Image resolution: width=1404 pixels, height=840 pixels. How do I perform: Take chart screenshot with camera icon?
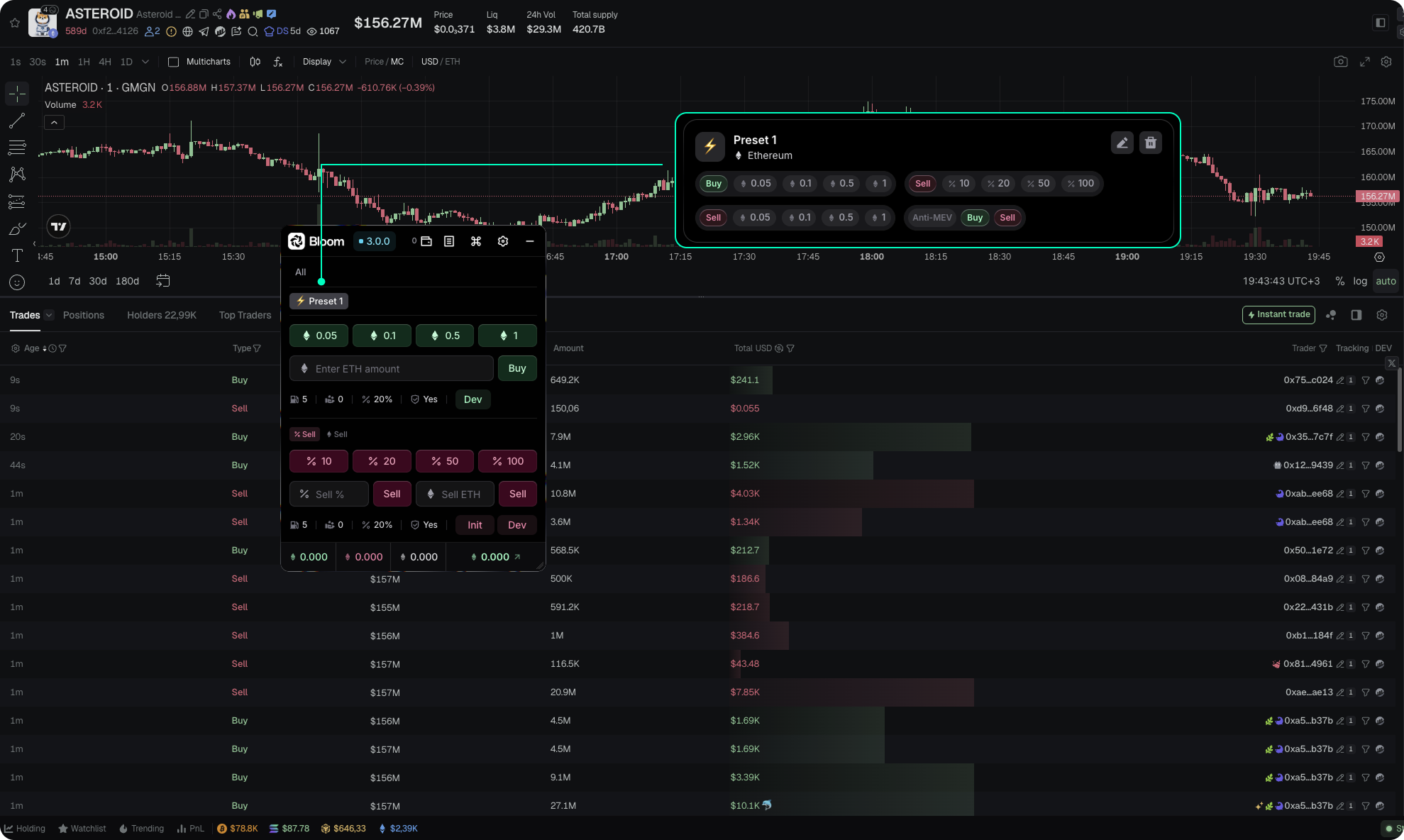1340,62
